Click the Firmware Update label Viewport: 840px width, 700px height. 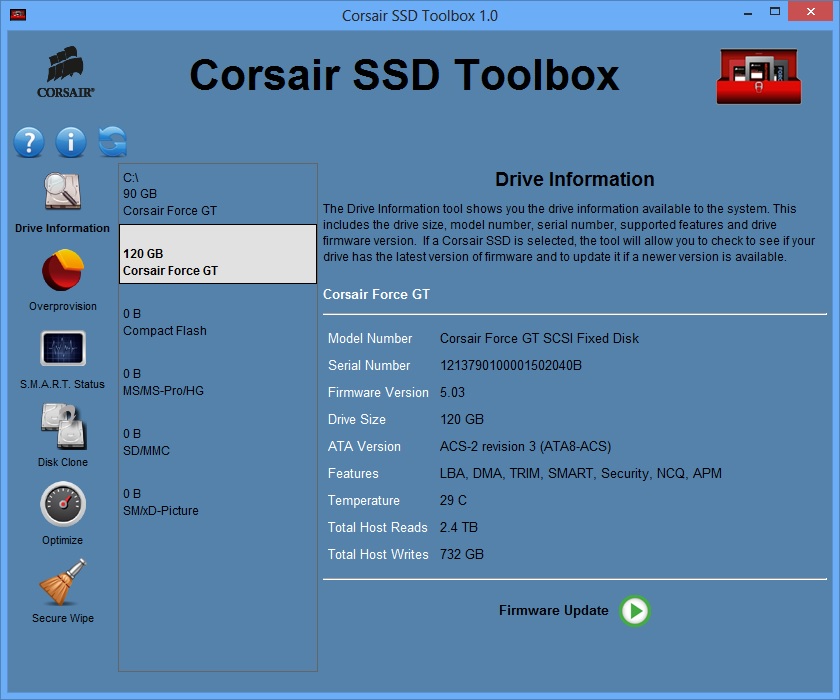click(x=553, y=611)
